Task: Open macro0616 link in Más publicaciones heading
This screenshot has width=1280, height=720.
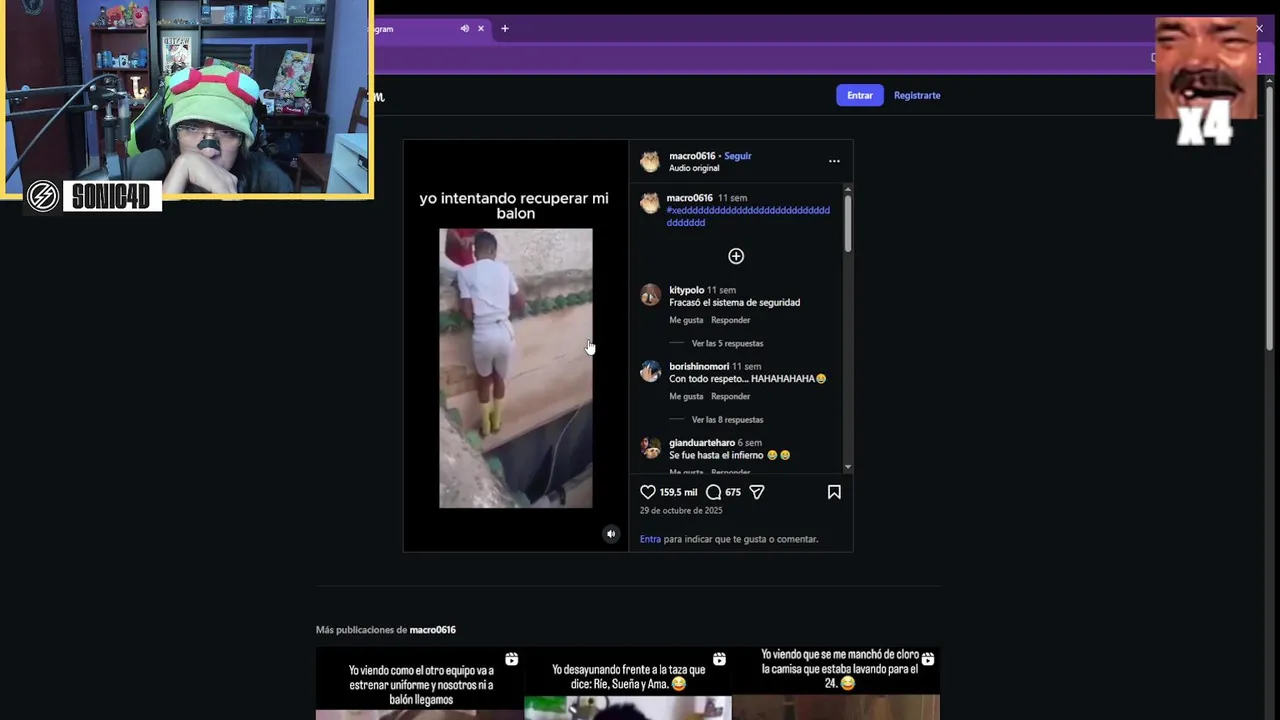Action: (x=432, y=630)
